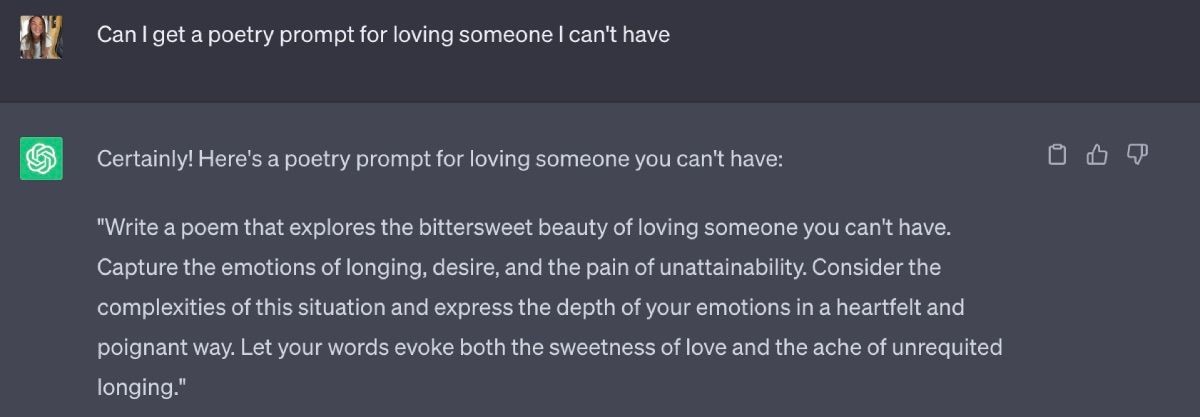
Task: Click the green ChatGPT logo avatar
Action: pyautogui.click(x=42, y=159)
